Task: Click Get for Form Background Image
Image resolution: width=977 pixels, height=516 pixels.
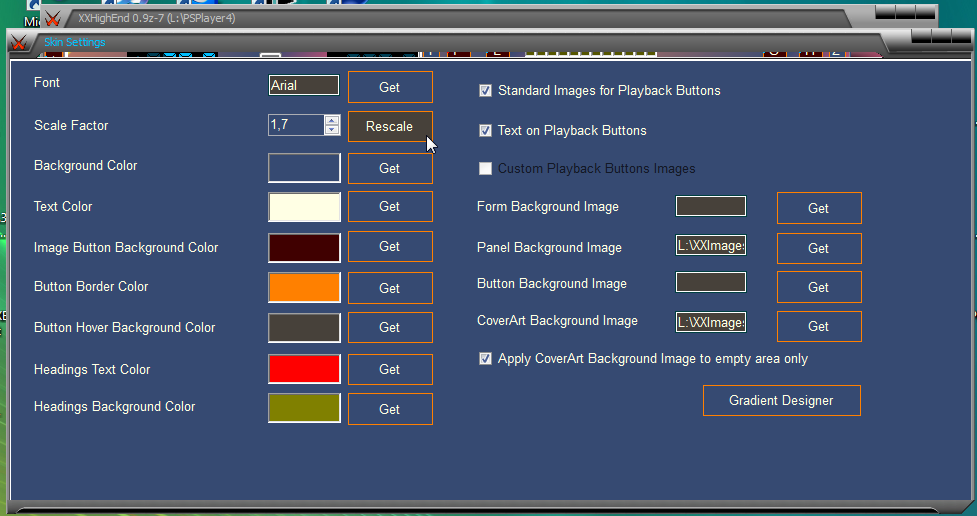Action: pos(819,208)
